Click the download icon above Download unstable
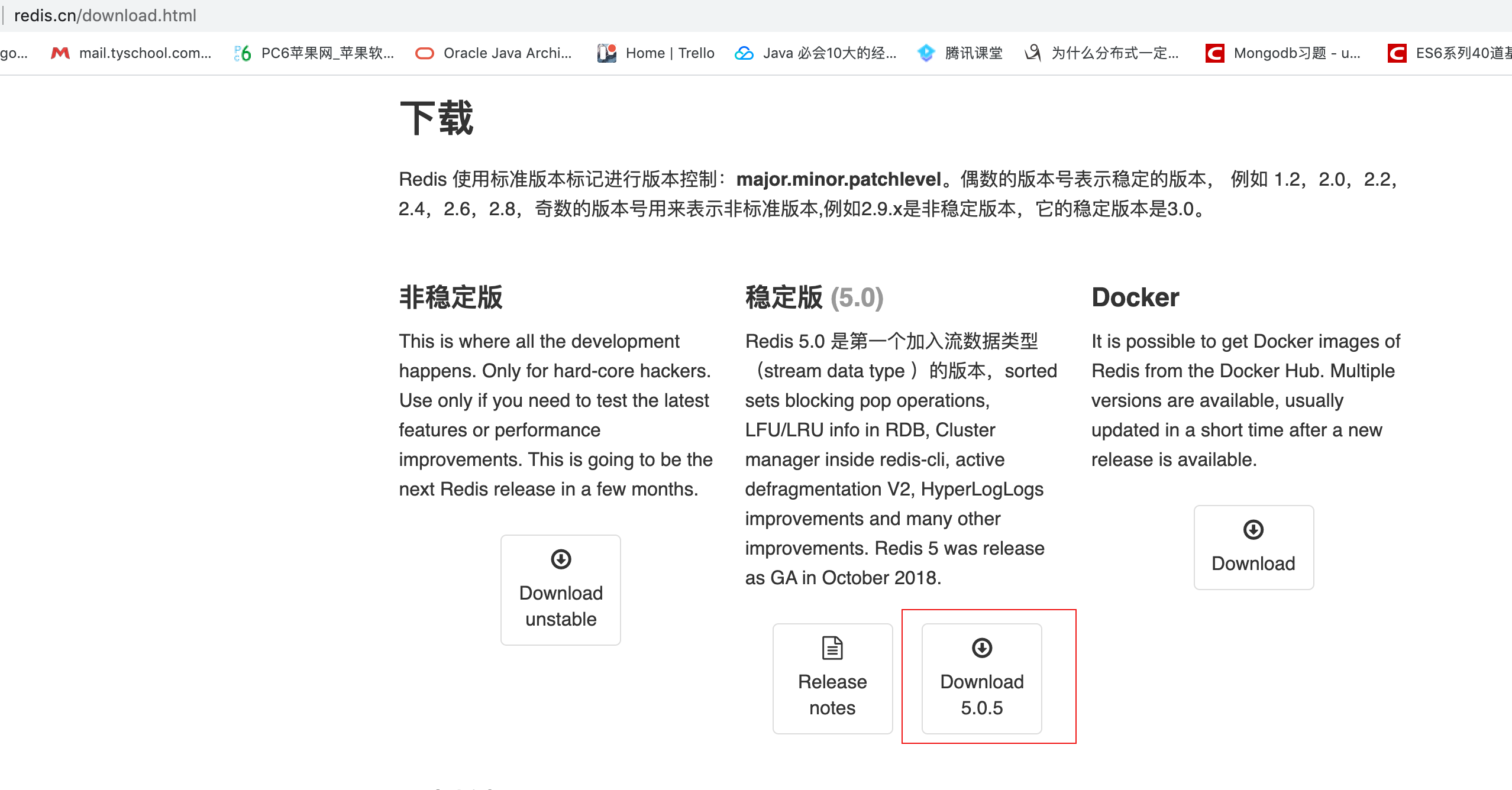1512x790 pixels. pos(561,559)
